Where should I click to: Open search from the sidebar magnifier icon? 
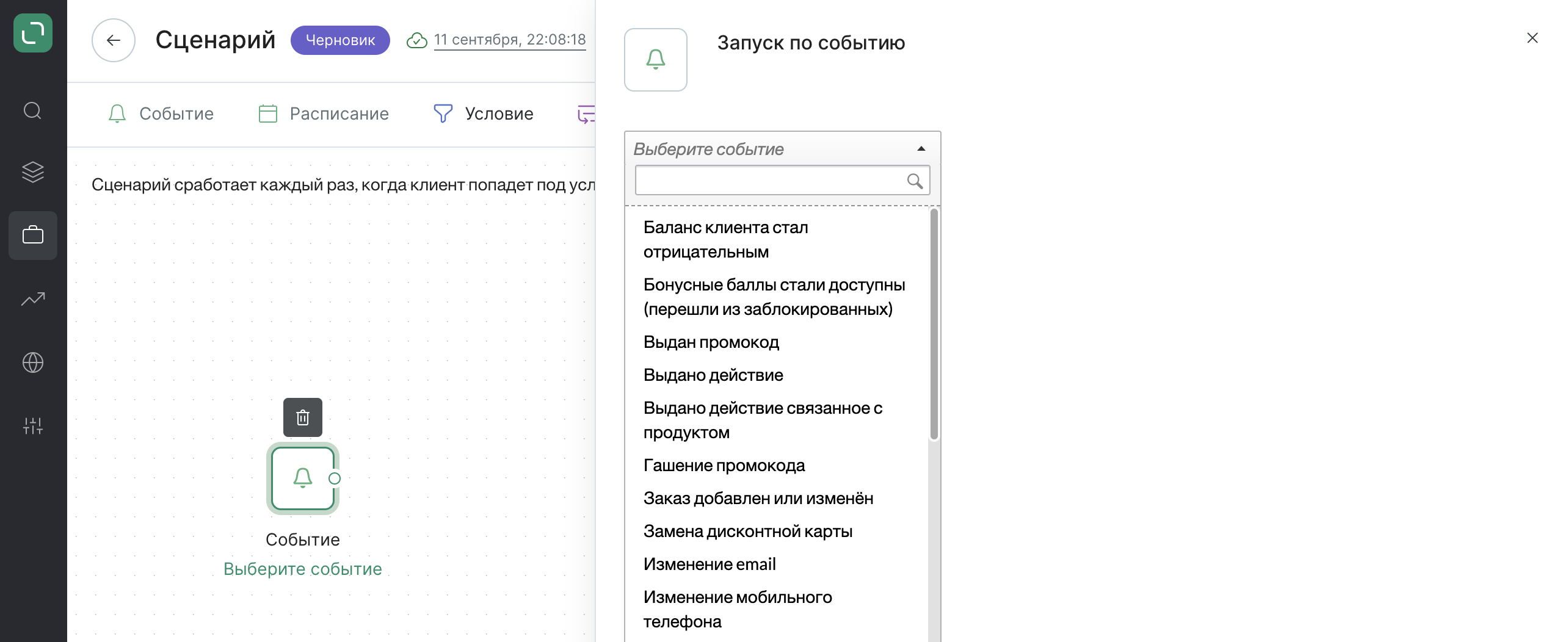32,110
